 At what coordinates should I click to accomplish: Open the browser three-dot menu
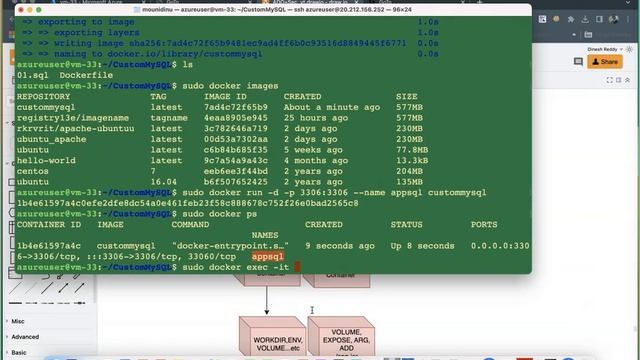pyautogui.click(x=628, y=19)
